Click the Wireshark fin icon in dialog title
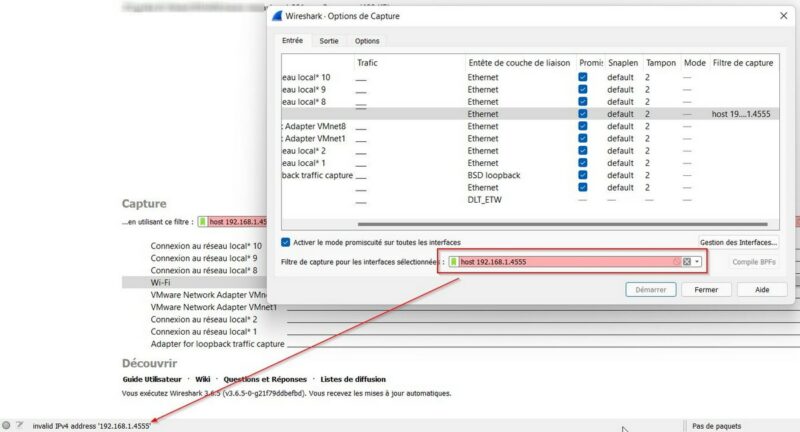The width and height of the screenshot is (800, 432). tap(277, 16)
